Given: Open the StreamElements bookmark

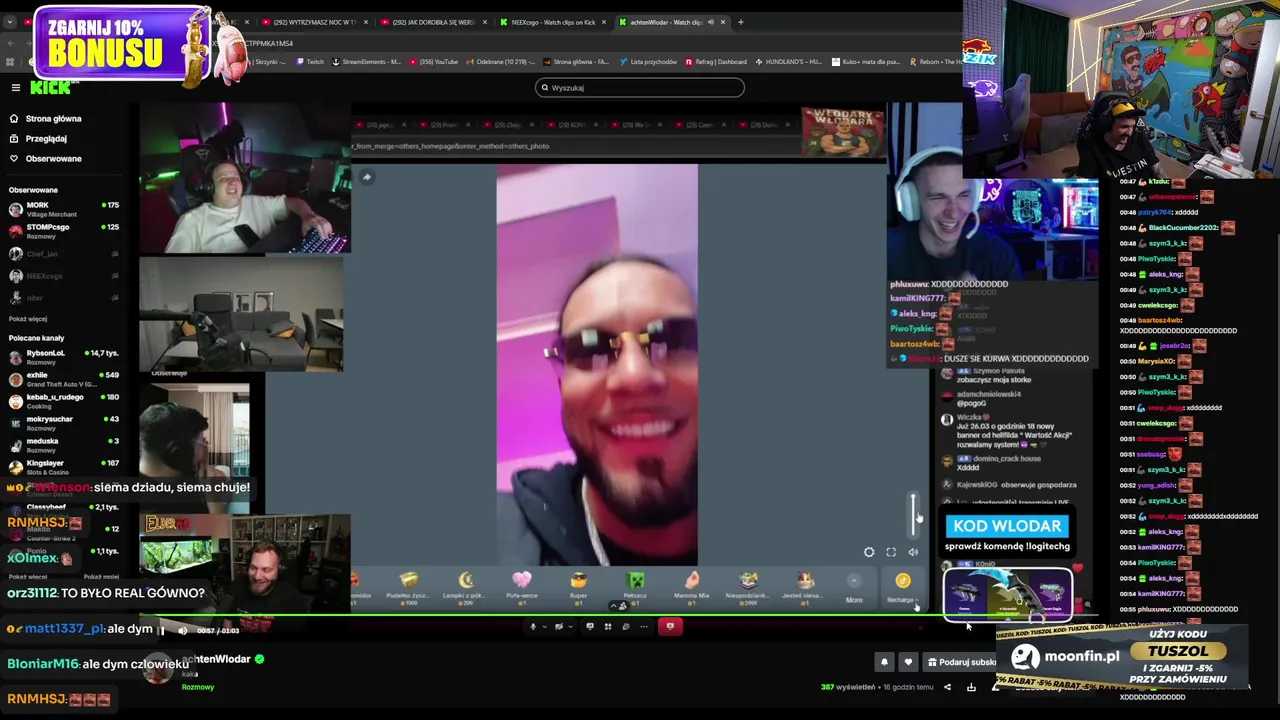Looking at the screenshot, I should click(365, 62).
